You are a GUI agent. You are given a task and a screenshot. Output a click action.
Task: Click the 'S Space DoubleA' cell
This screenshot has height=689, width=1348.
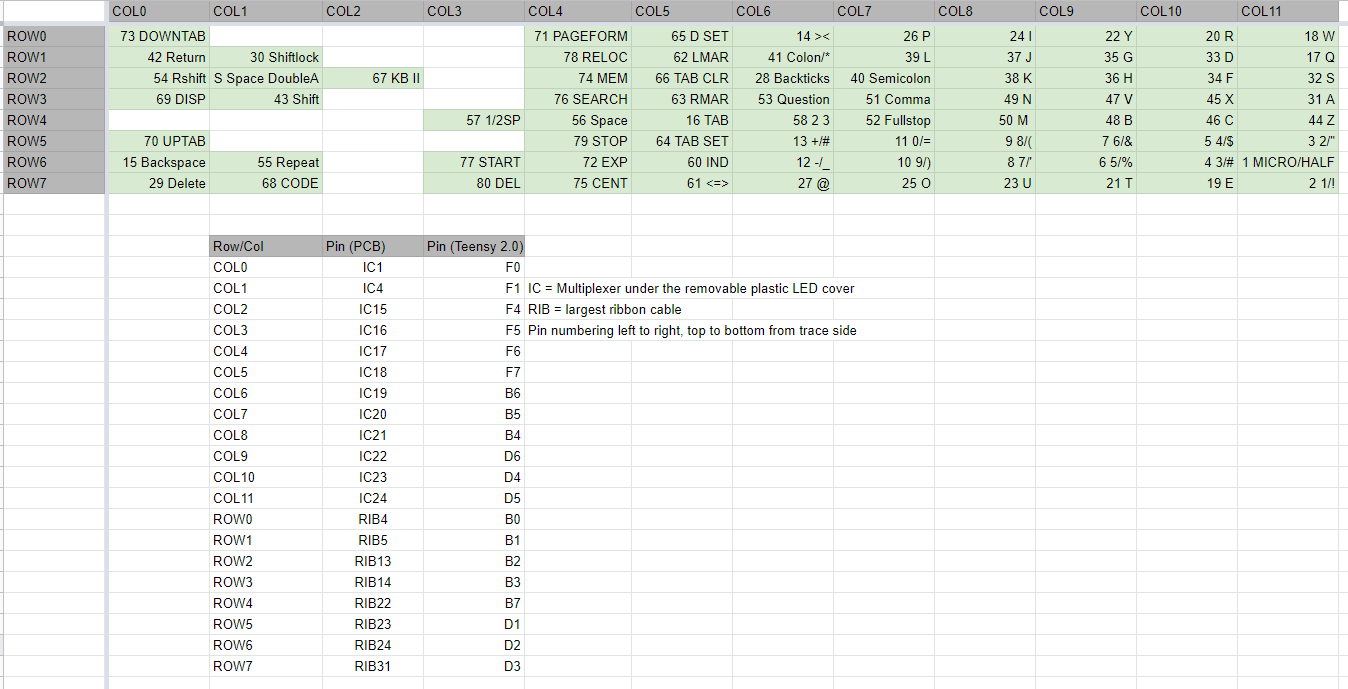266,78
